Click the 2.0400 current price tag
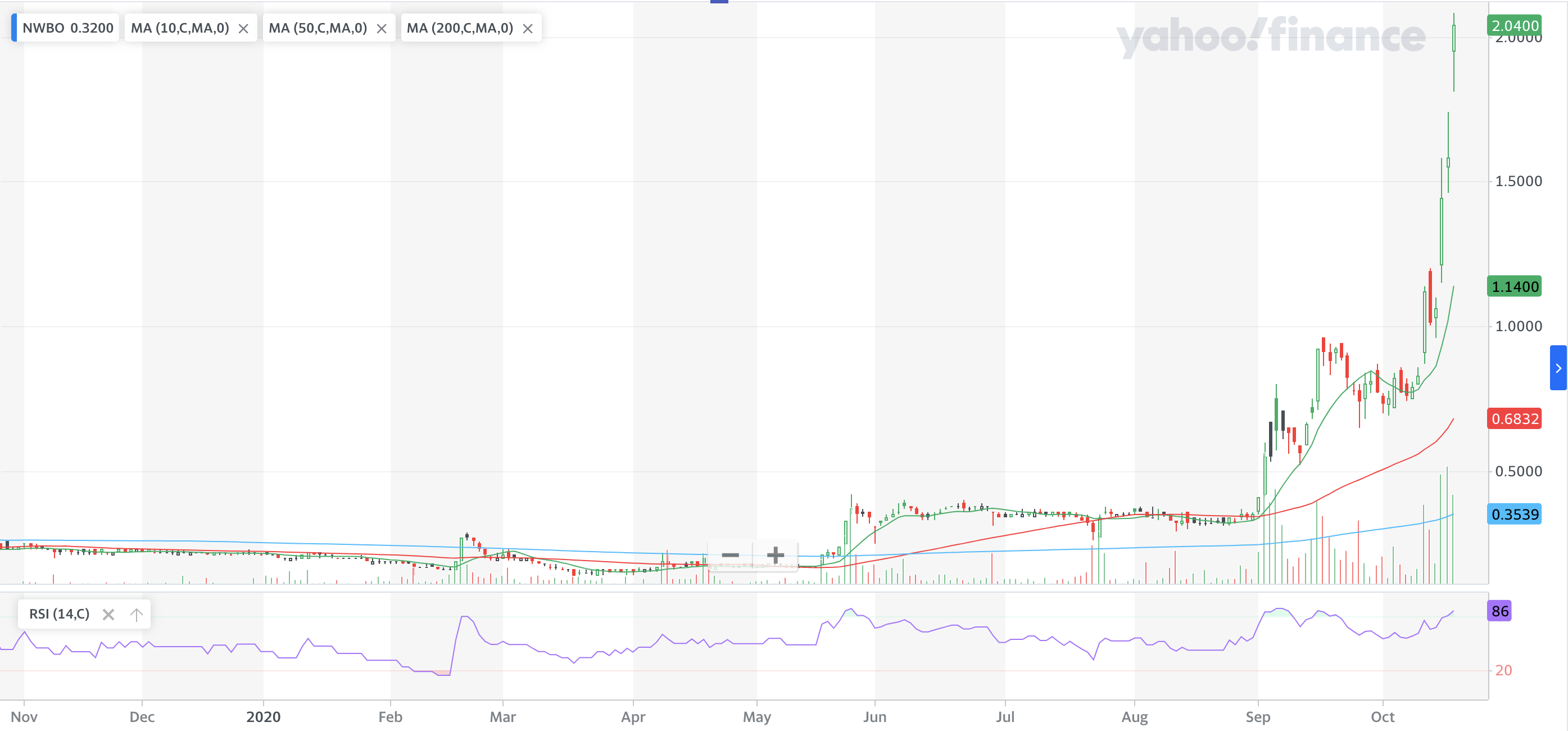The image size is (1568, 731). [x=1515, y=26]
